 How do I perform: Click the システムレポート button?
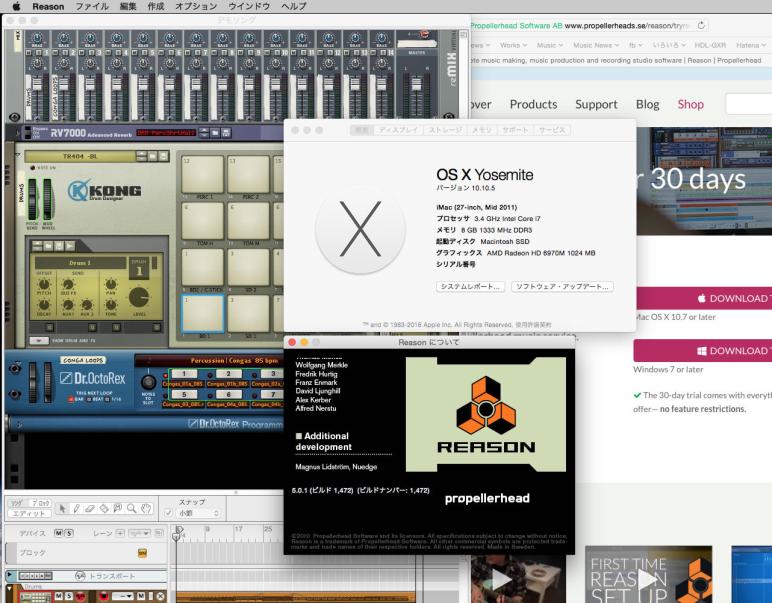(x=470, y=286)
